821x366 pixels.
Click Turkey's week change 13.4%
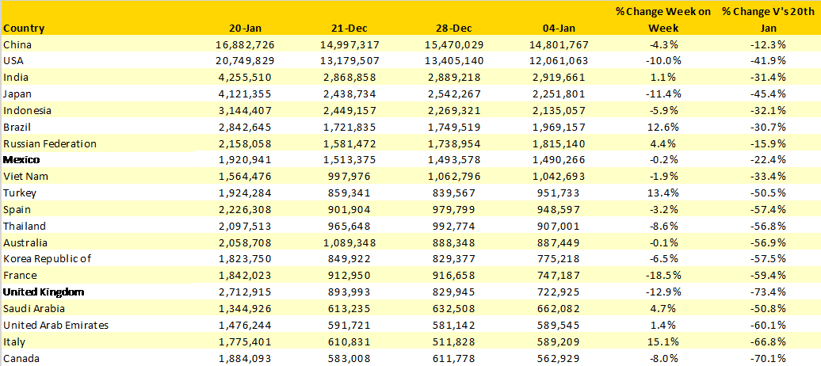coord(663,193)
